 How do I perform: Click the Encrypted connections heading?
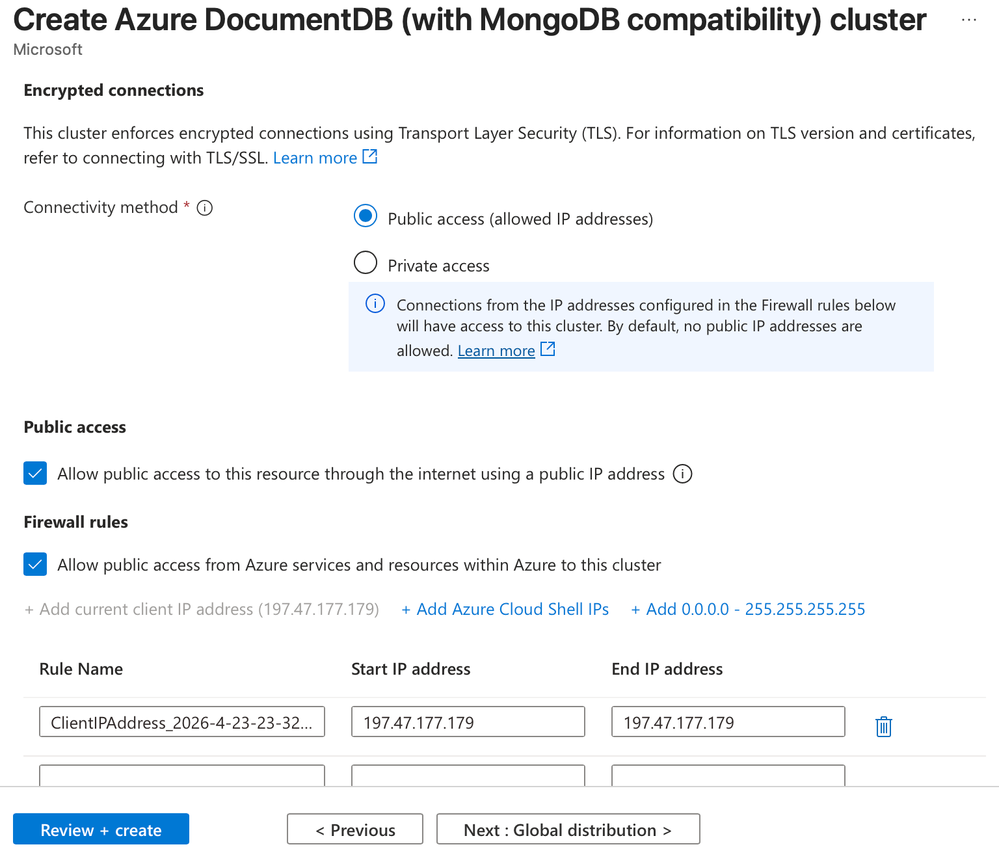tap(113, 90)
